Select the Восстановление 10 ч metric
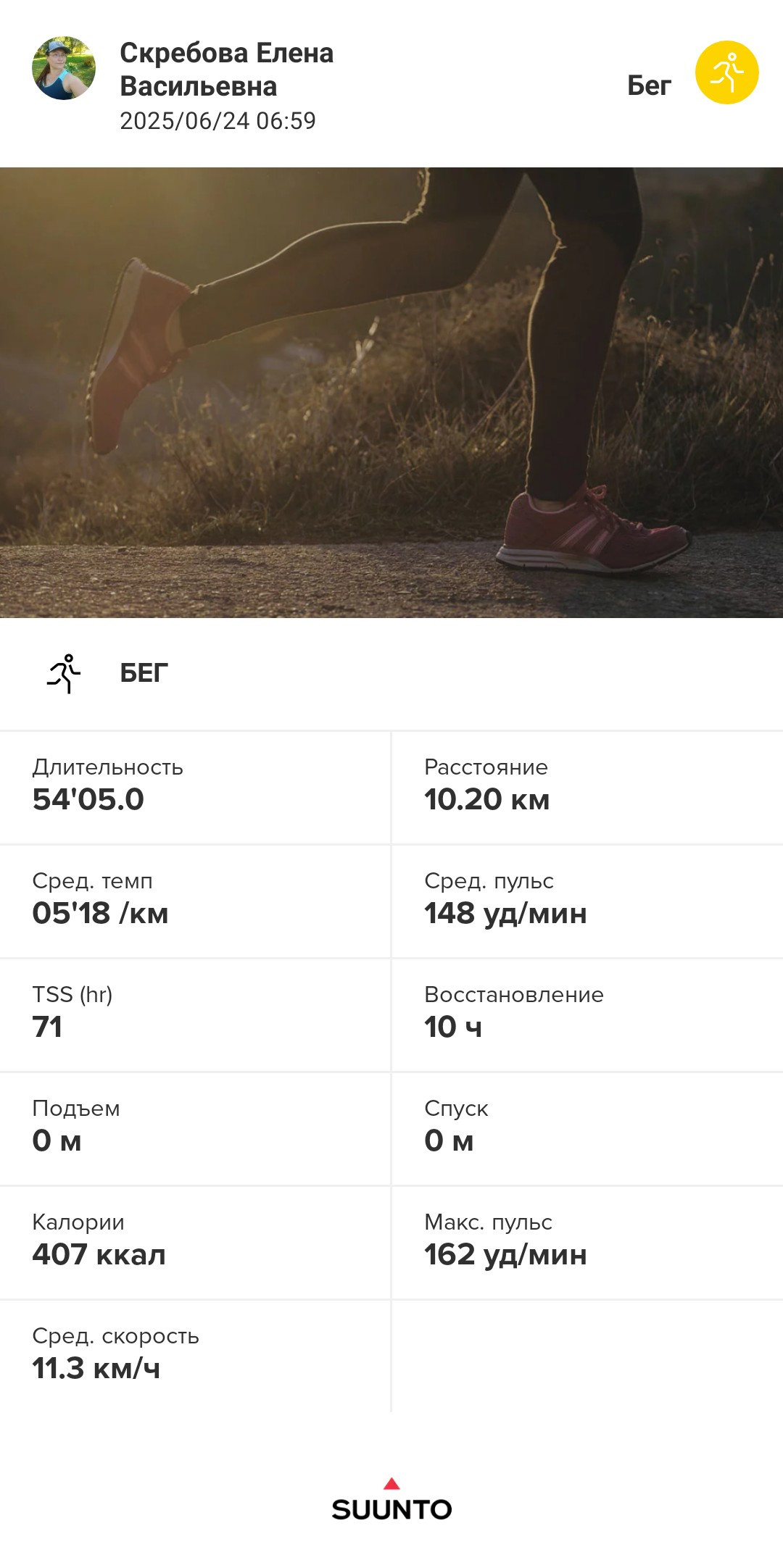This screenshot has height=1568, width=783. 587,1015
